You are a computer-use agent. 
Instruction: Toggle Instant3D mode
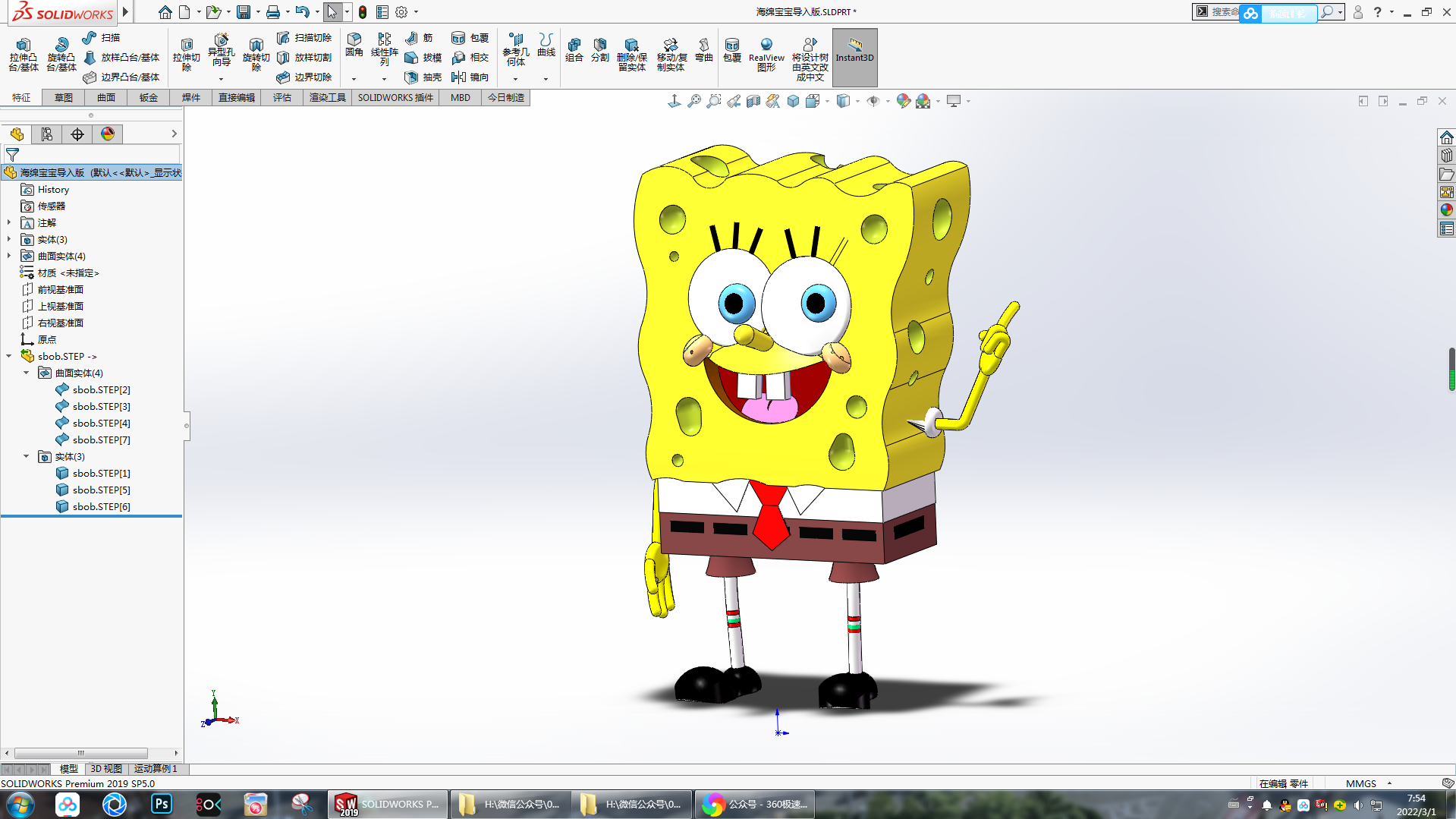point(854,57)
